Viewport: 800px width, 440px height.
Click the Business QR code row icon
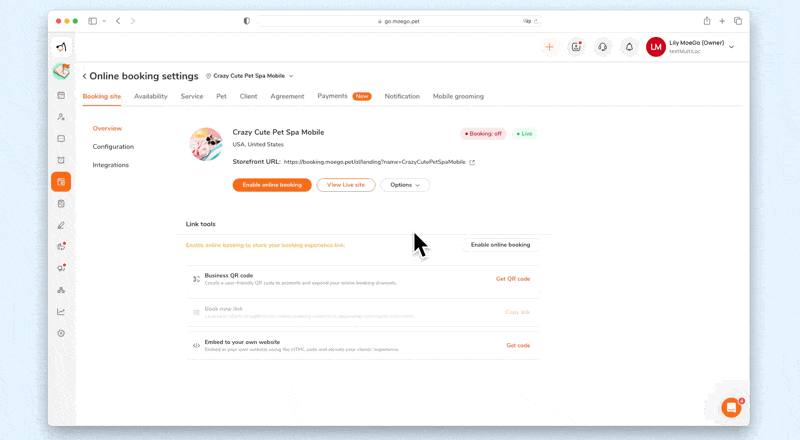(x=196, y=279)
